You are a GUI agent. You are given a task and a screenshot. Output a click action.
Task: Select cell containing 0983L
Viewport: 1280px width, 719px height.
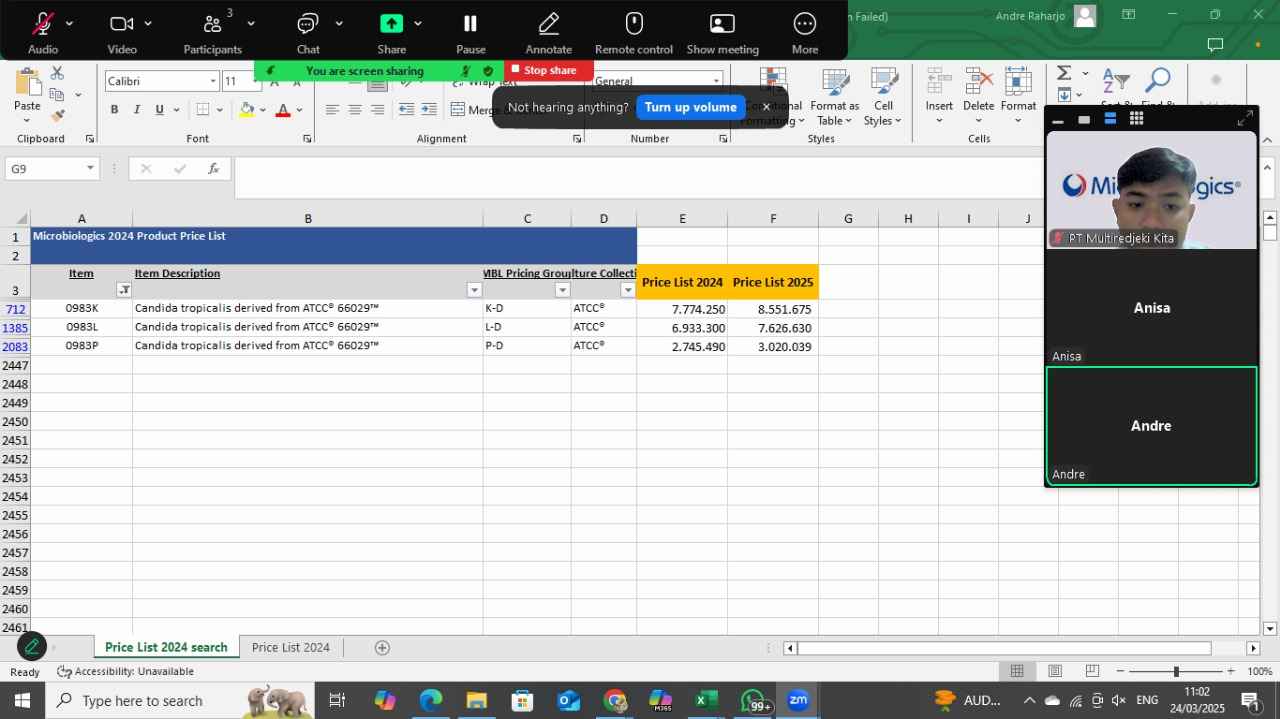click(82, 327)
